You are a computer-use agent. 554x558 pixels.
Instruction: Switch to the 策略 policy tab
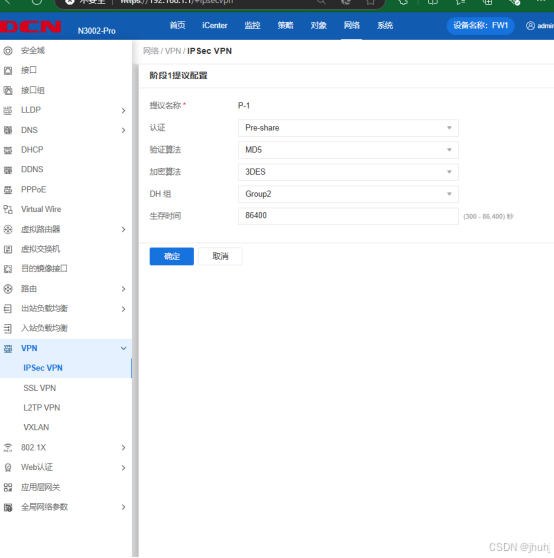pos(285,26)
